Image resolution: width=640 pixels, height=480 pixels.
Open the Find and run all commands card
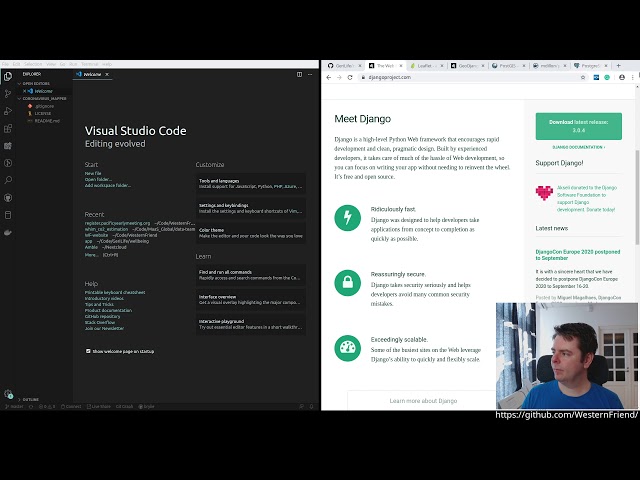coord(251,275)
